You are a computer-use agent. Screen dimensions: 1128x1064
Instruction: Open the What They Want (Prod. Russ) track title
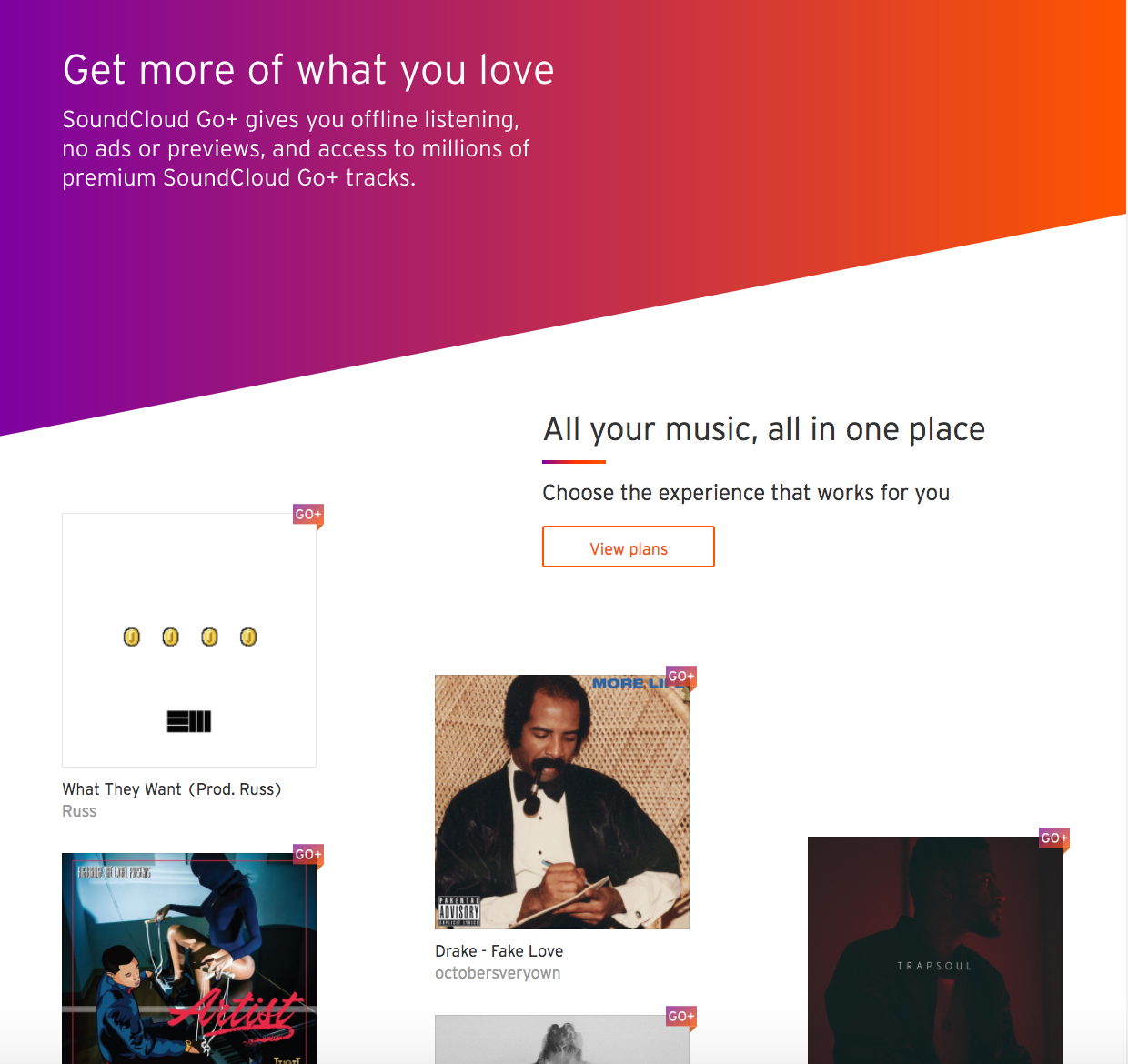[172, 789]
